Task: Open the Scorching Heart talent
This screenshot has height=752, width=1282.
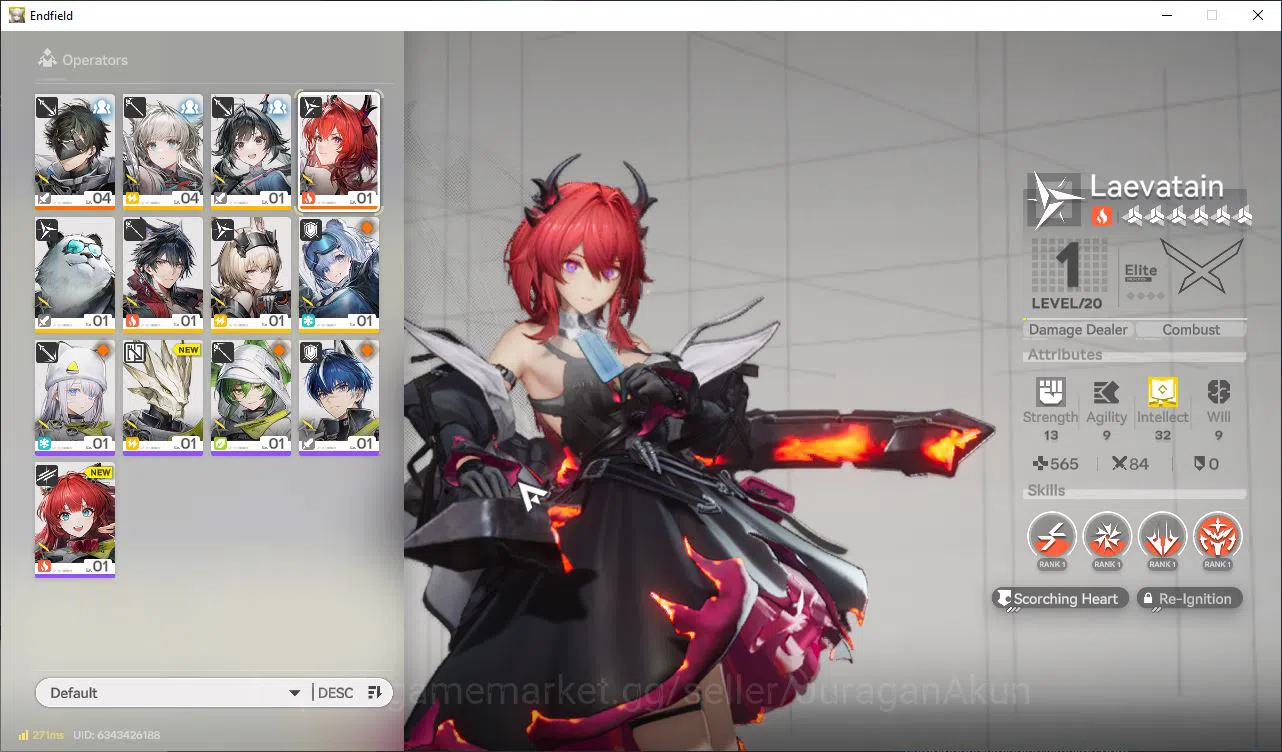Action: [x=1061, y=599]
